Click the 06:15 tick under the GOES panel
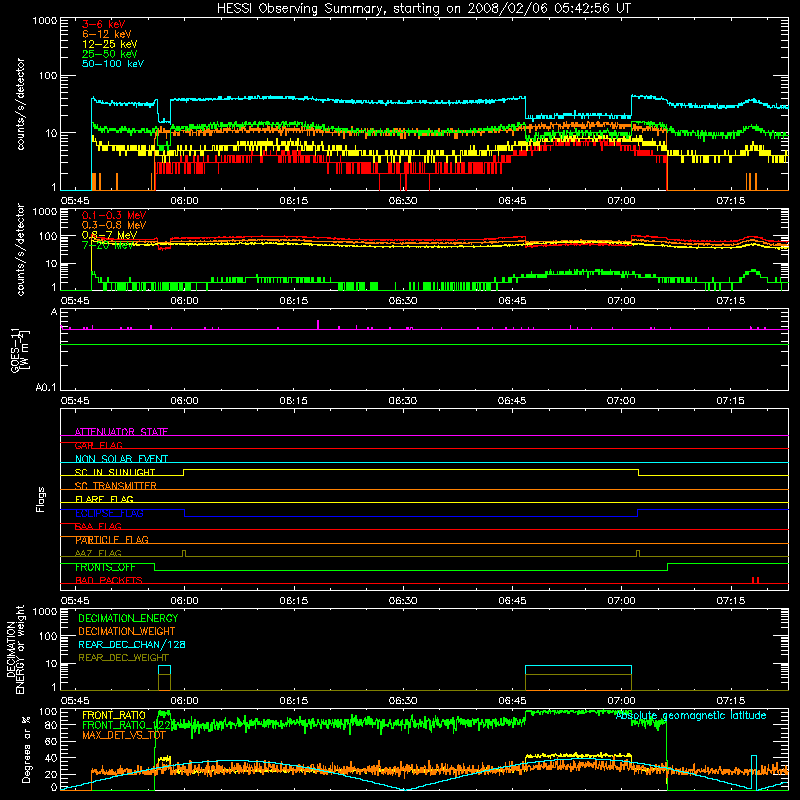This screenshot has width=800, height=800. (293, 401)
